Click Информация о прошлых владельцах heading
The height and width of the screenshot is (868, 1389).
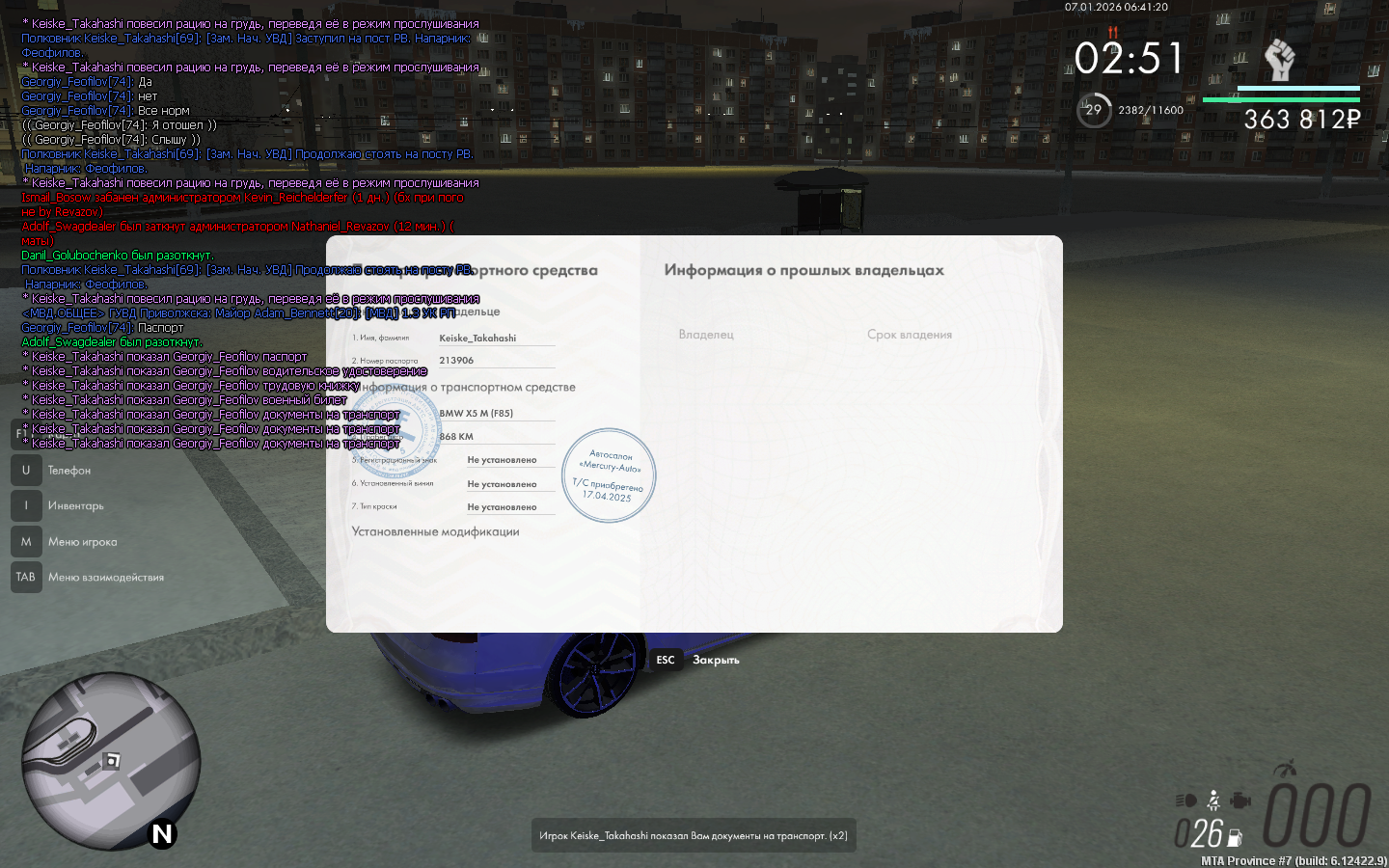tap(803, 270)
